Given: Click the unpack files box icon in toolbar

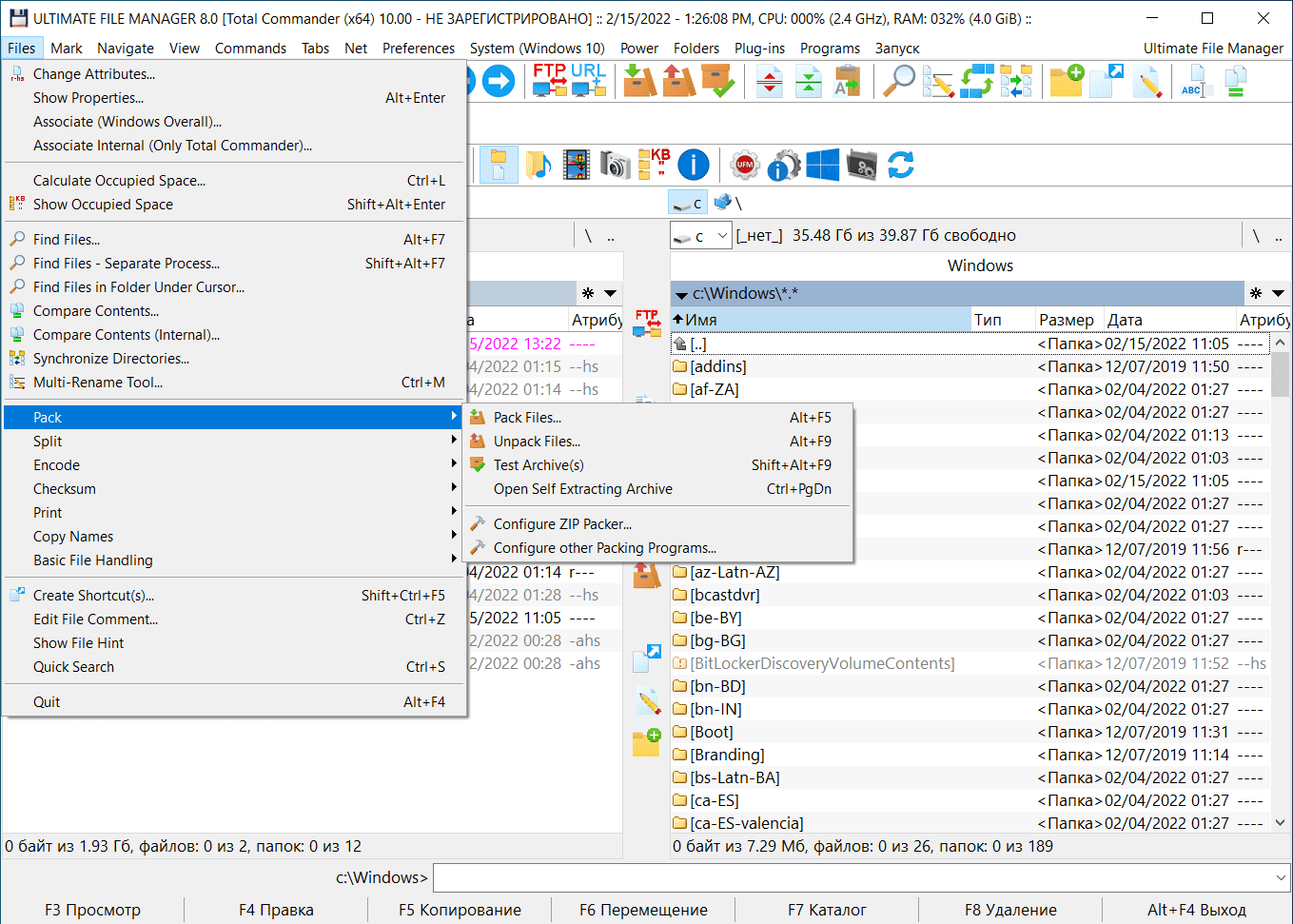Looking at the screenshot, I should tap(678, 82).
